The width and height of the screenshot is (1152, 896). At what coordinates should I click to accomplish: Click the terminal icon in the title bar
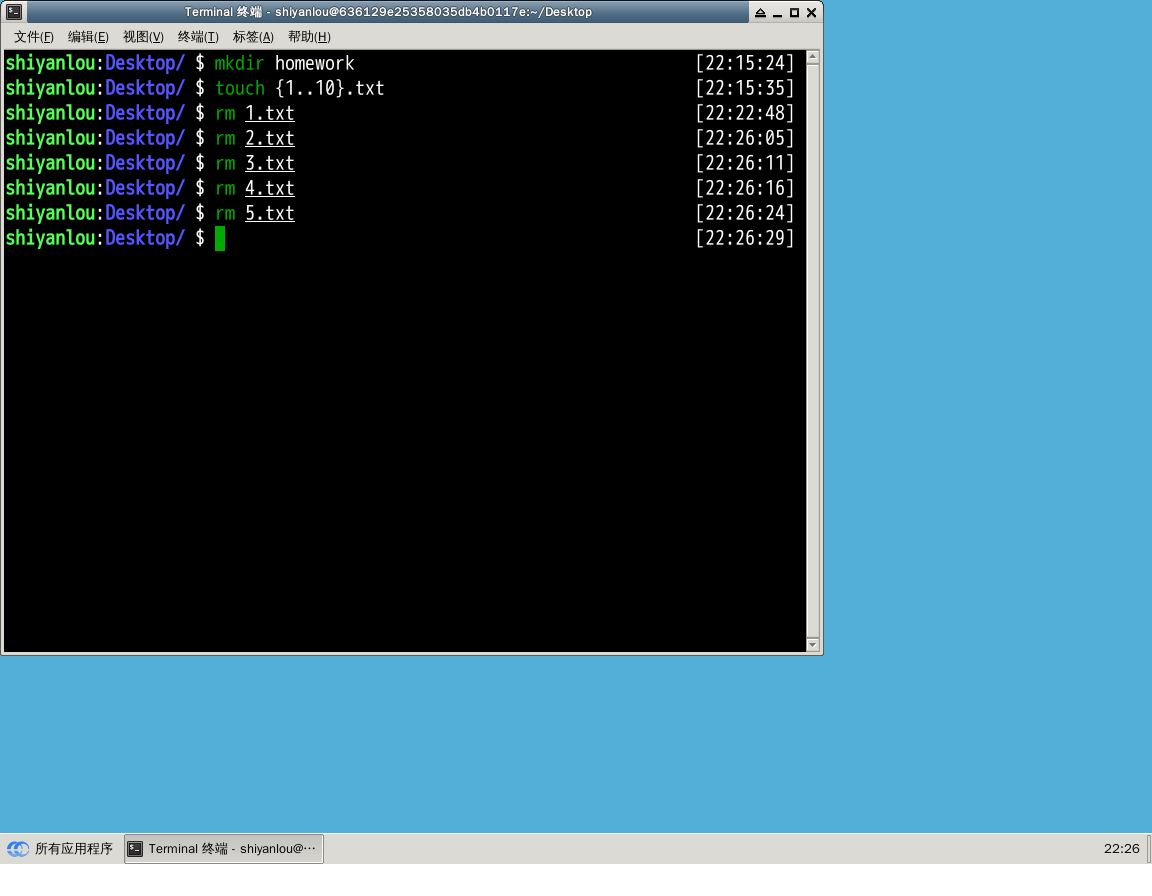point(14,12)
